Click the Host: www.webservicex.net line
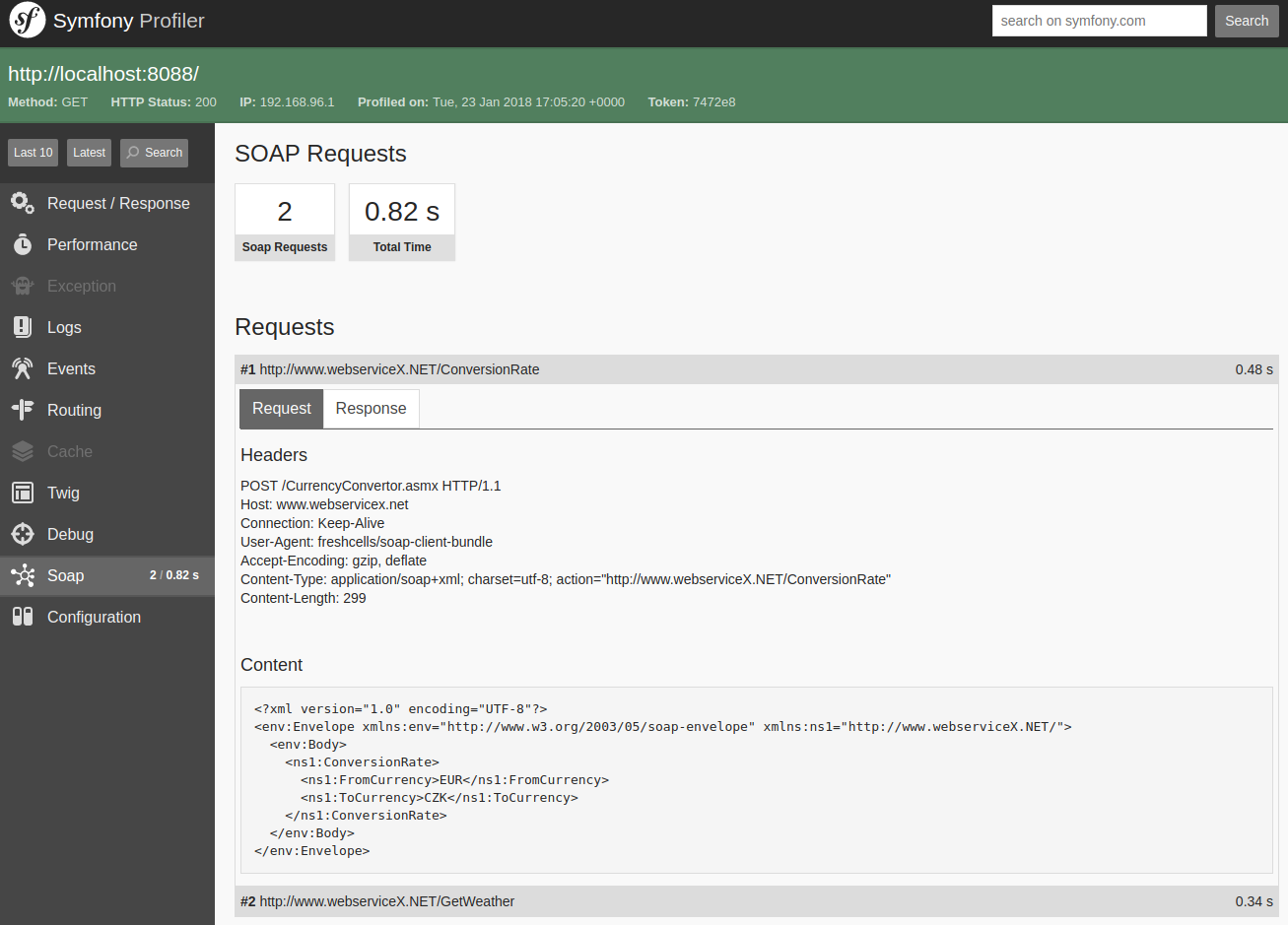1288x925 pixels. tap(324, 504)
